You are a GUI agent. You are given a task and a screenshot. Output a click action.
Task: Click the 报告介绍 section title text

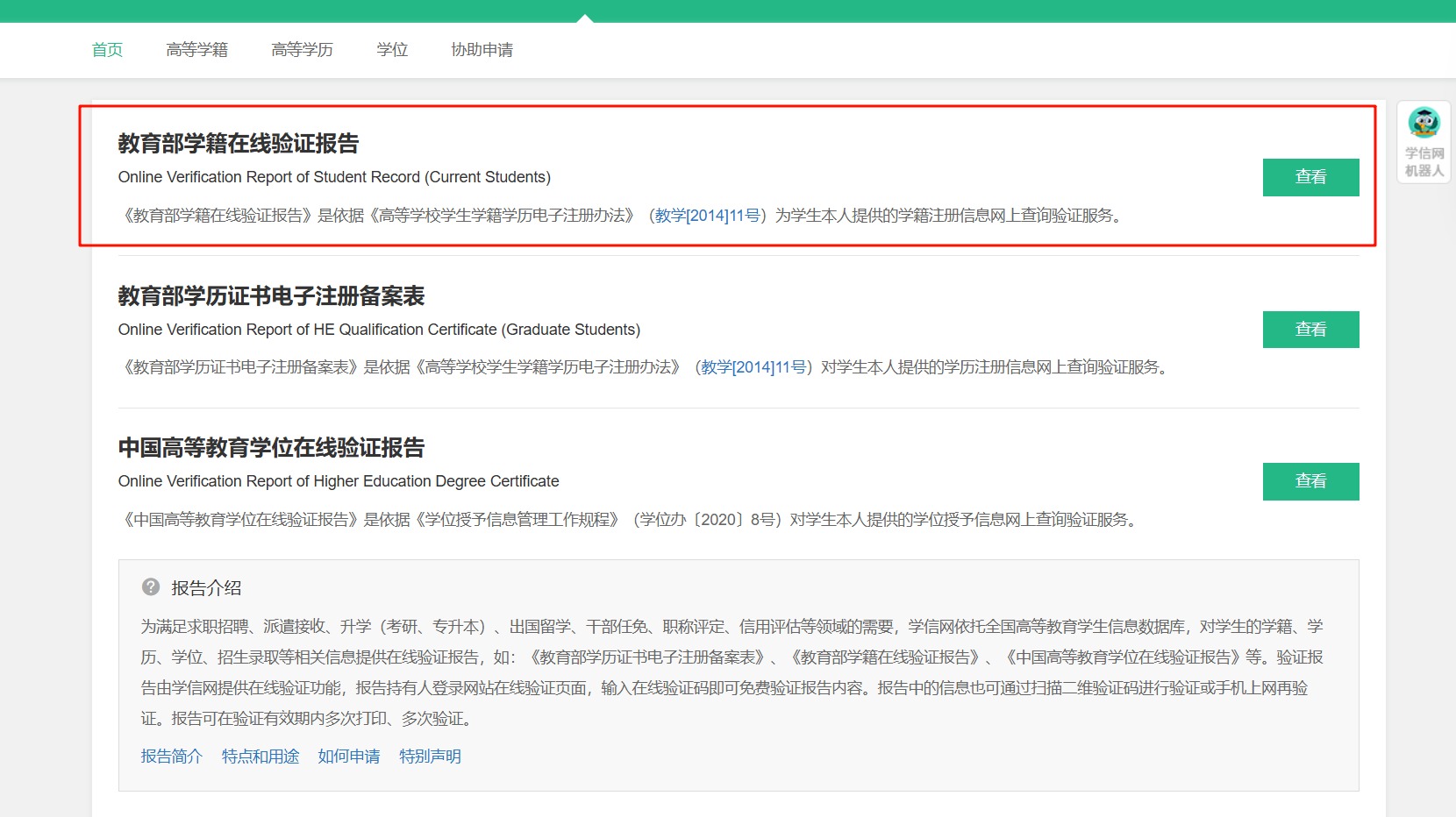(x=206, y=588)
